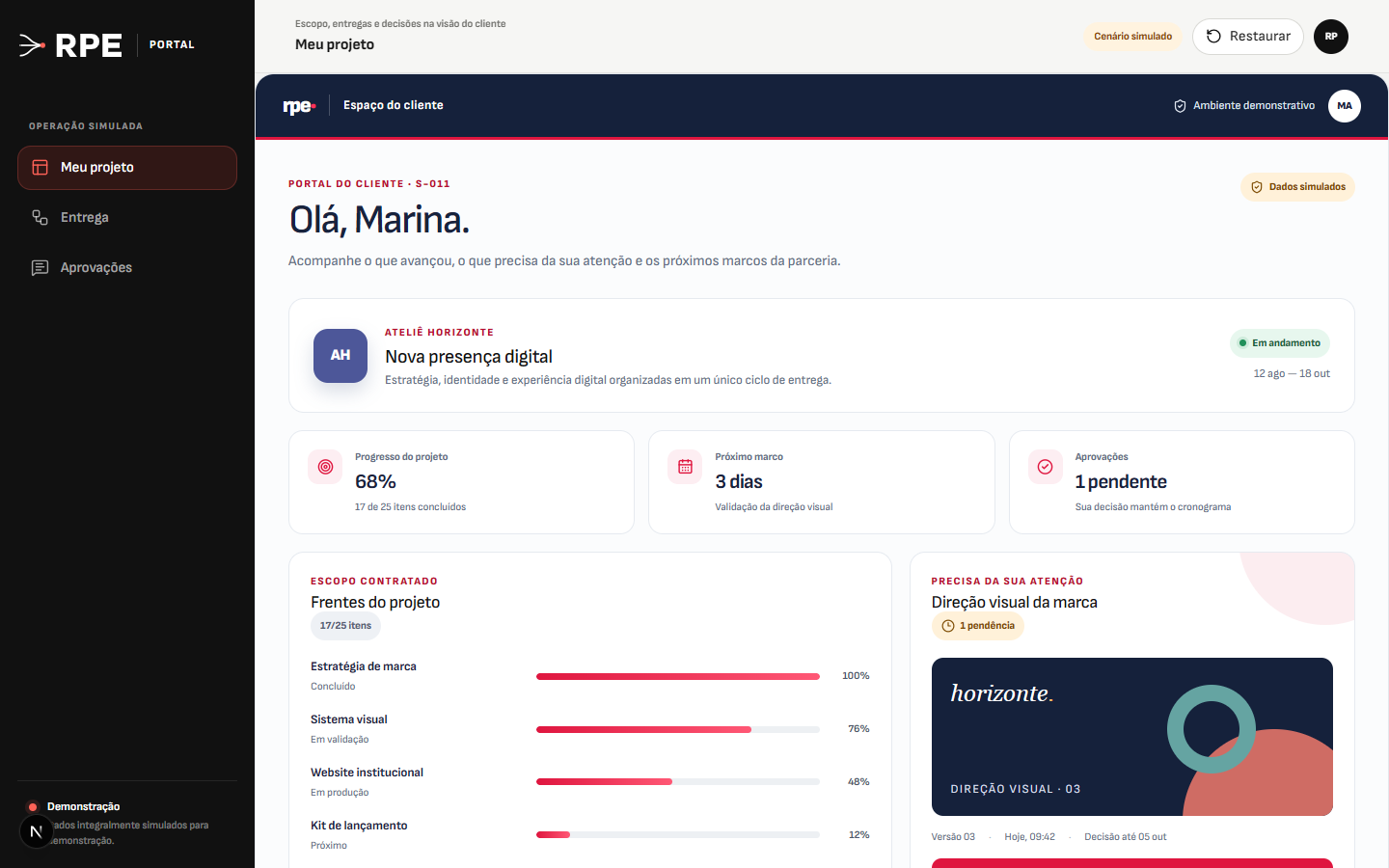Image resolution: width=1389 pixels, height=868 pixels.
Task: Click the Sistema visual progress bar
Action: click(x=678, y=730)
